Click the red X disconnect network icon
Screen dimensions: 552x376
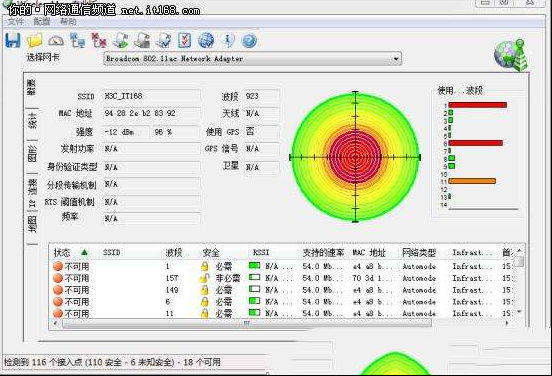point(99,40)
